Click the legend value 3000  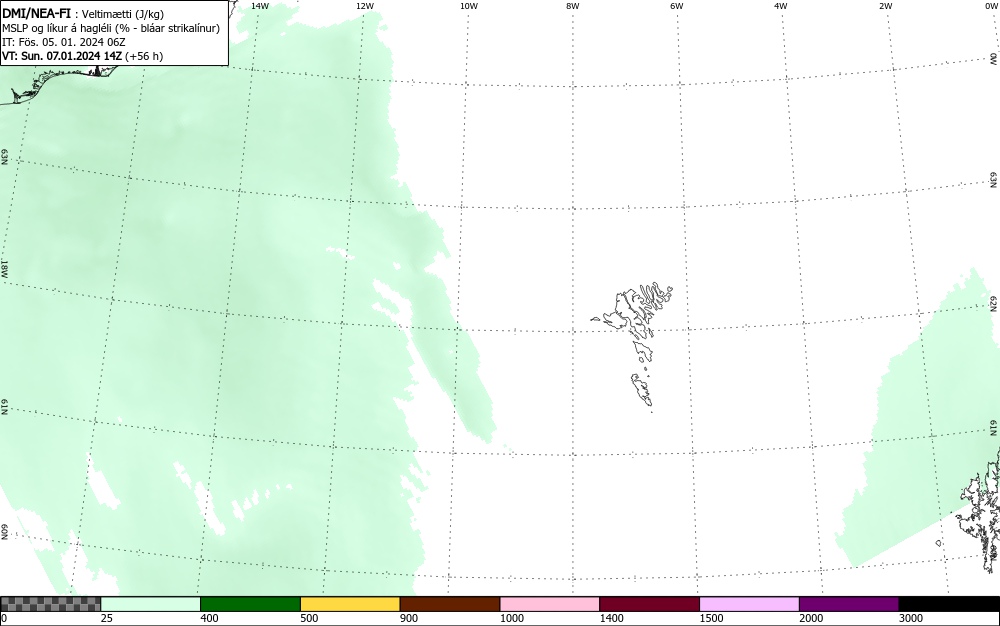pos(911,618)
